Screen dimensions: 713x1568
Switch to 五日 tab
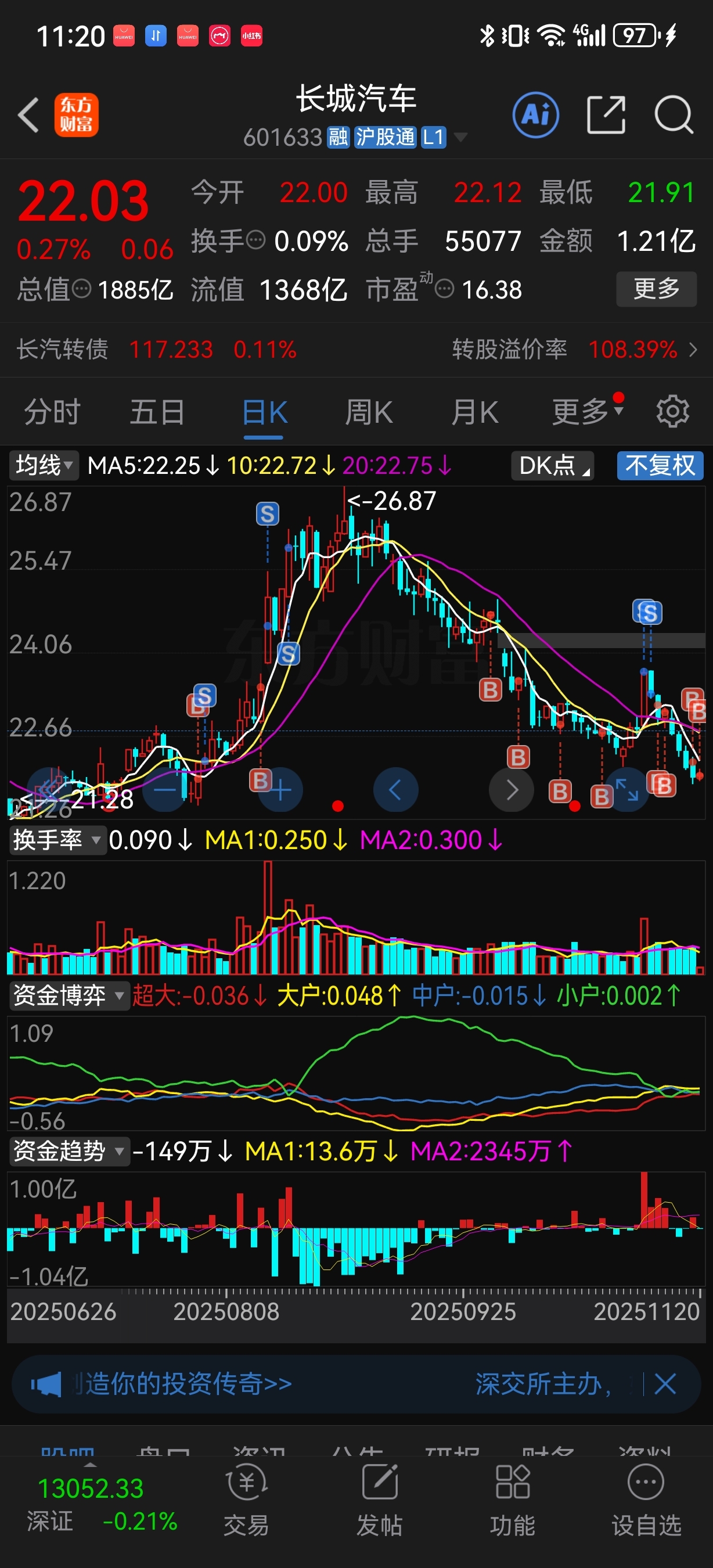point(157,412)
